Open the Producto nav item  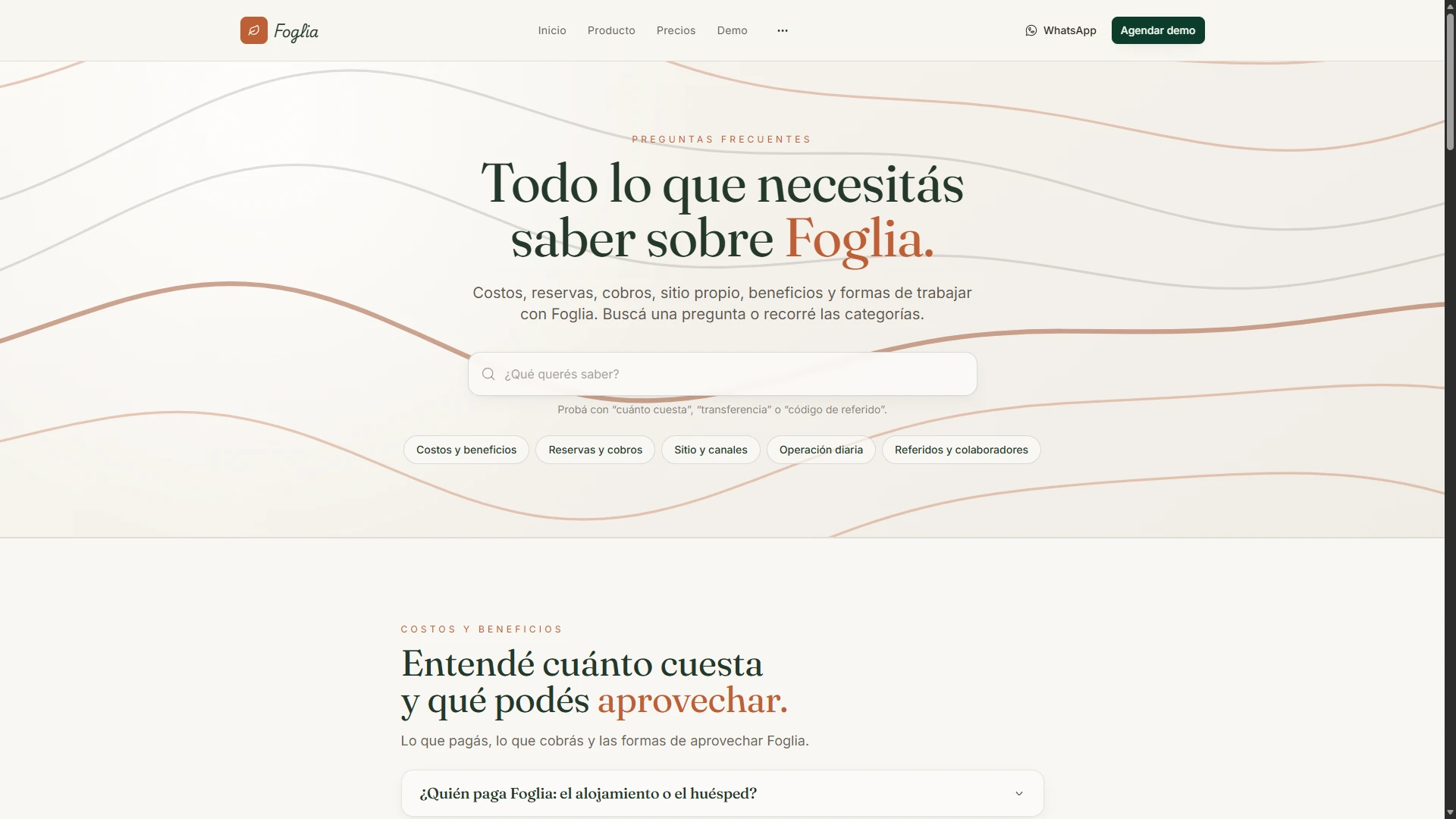(611, 30)
